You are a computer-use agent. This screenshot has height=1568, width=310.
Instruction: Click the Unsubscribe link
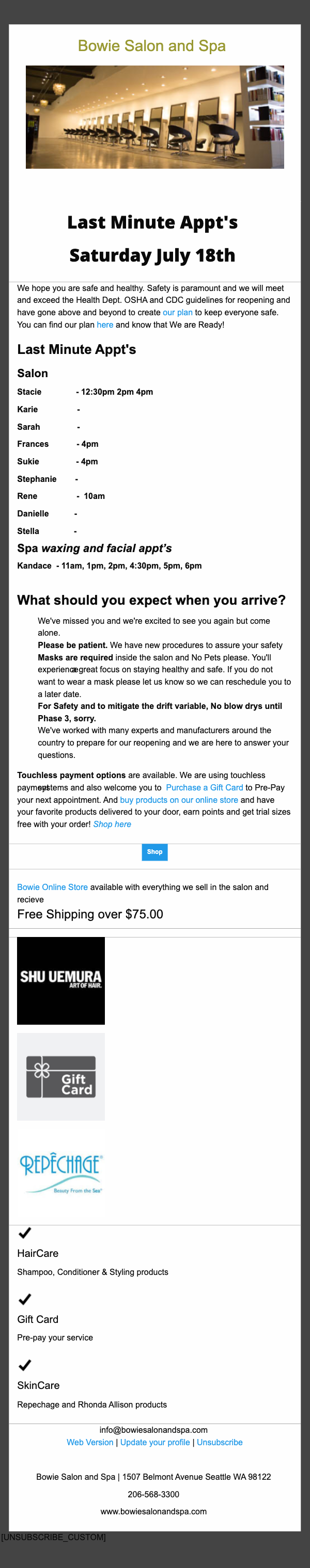tap(220, 1442)
